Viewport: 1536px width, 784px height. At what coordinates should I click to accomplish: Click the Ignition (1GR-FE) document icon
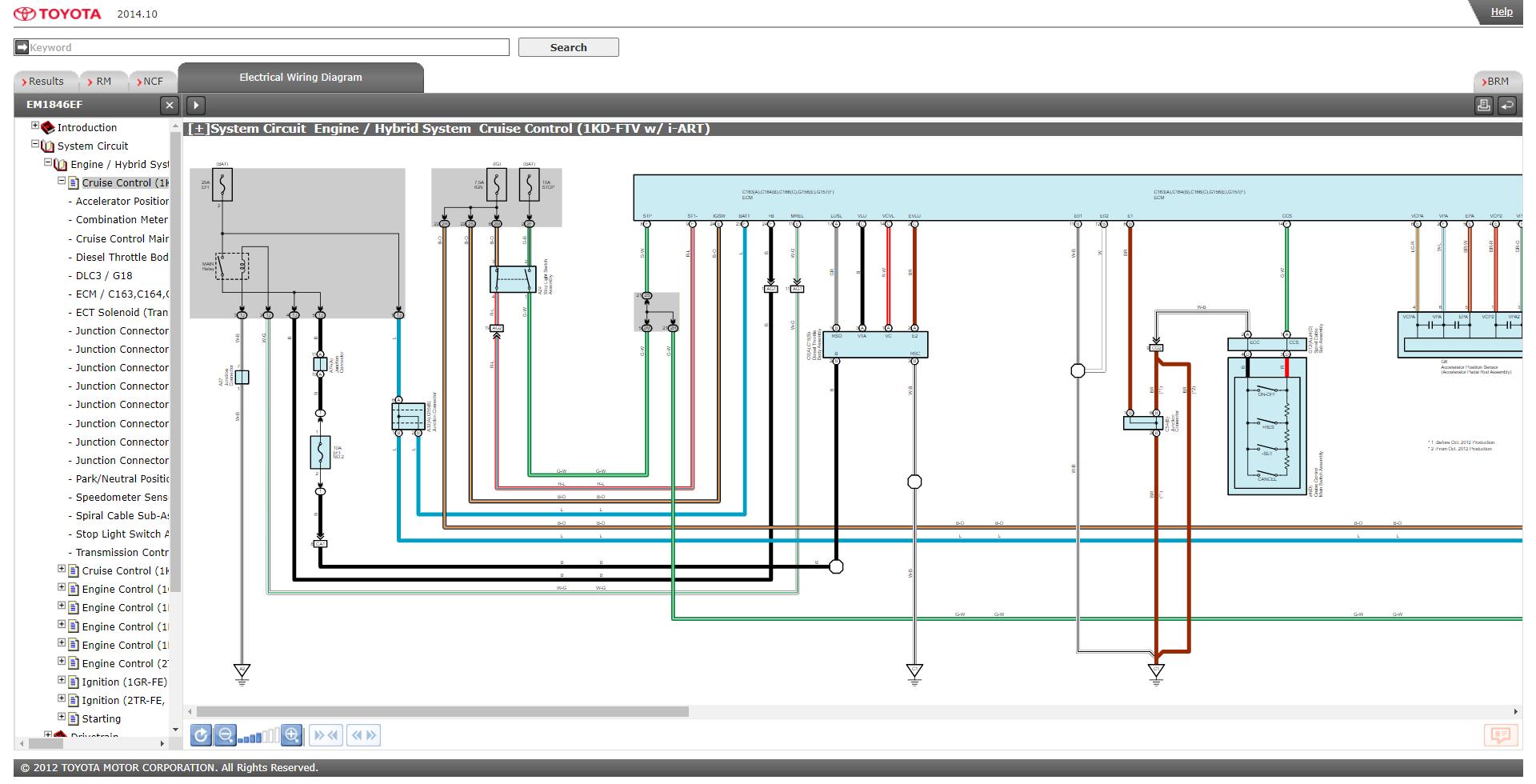(74, 682)
